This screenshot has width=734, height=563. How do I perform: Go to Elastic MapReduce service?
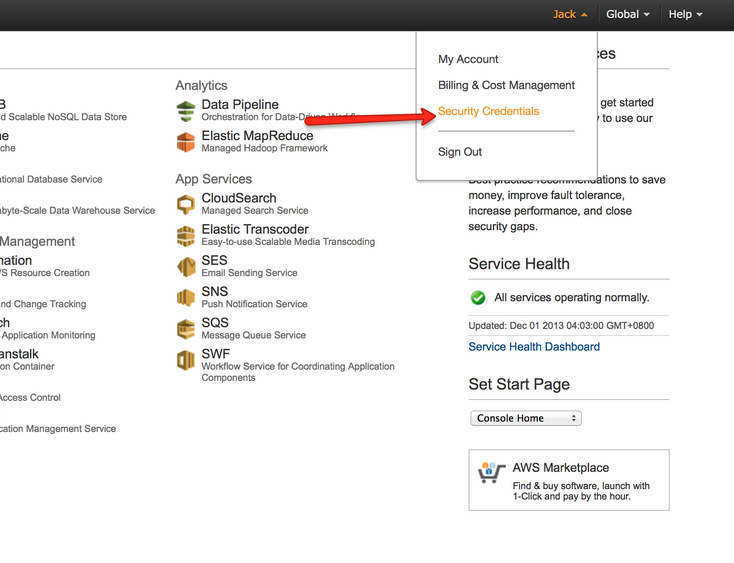[x=257, y=136]
